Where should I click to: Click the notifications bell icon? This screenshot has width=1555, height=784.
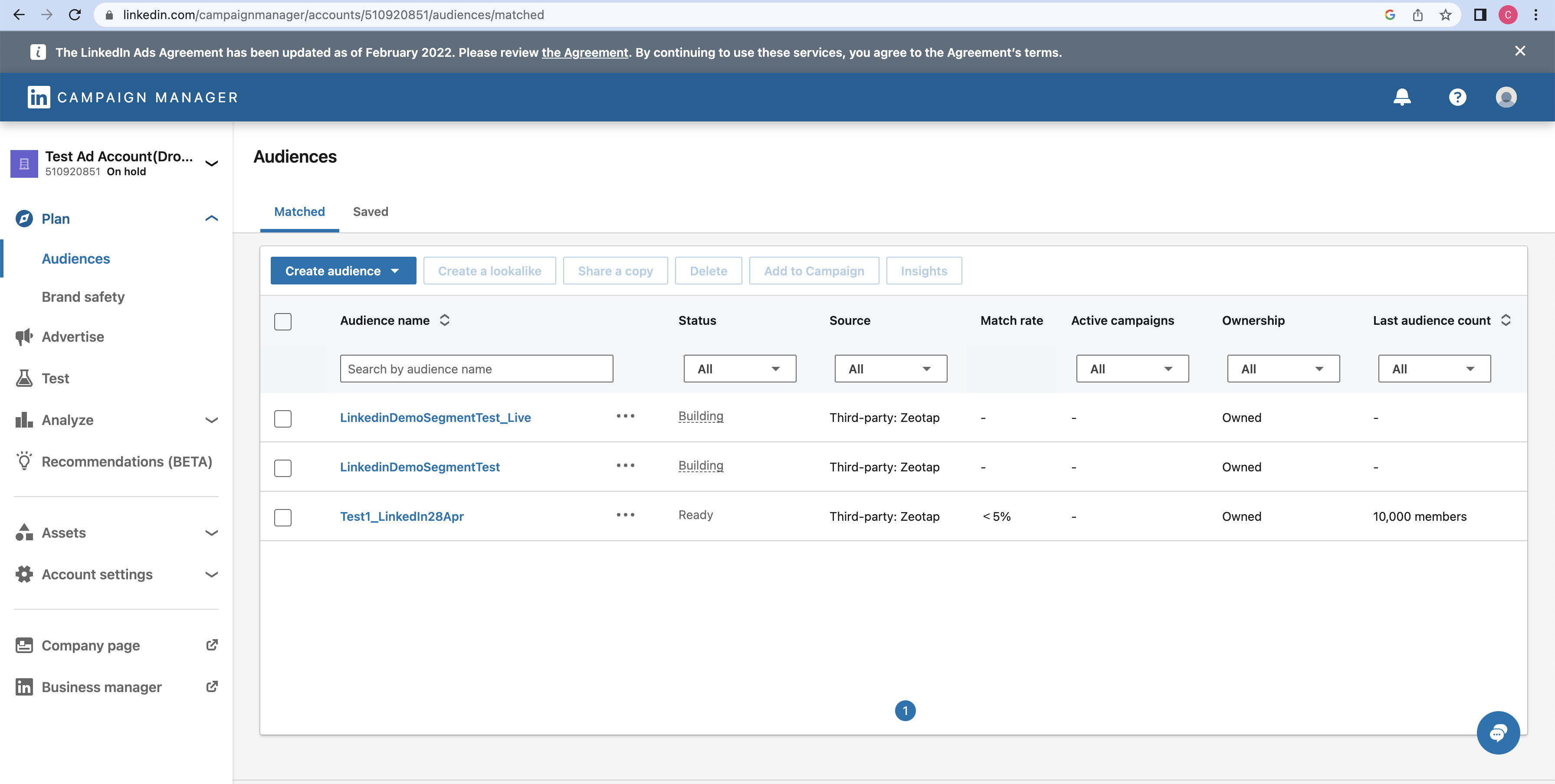[1402, 97]
